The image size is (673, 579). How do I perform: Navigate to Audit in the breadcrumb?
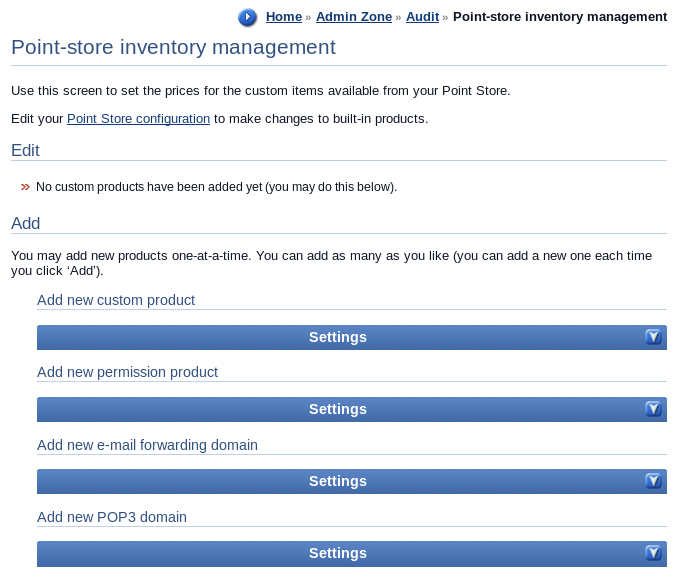click(x=422, y=17)
